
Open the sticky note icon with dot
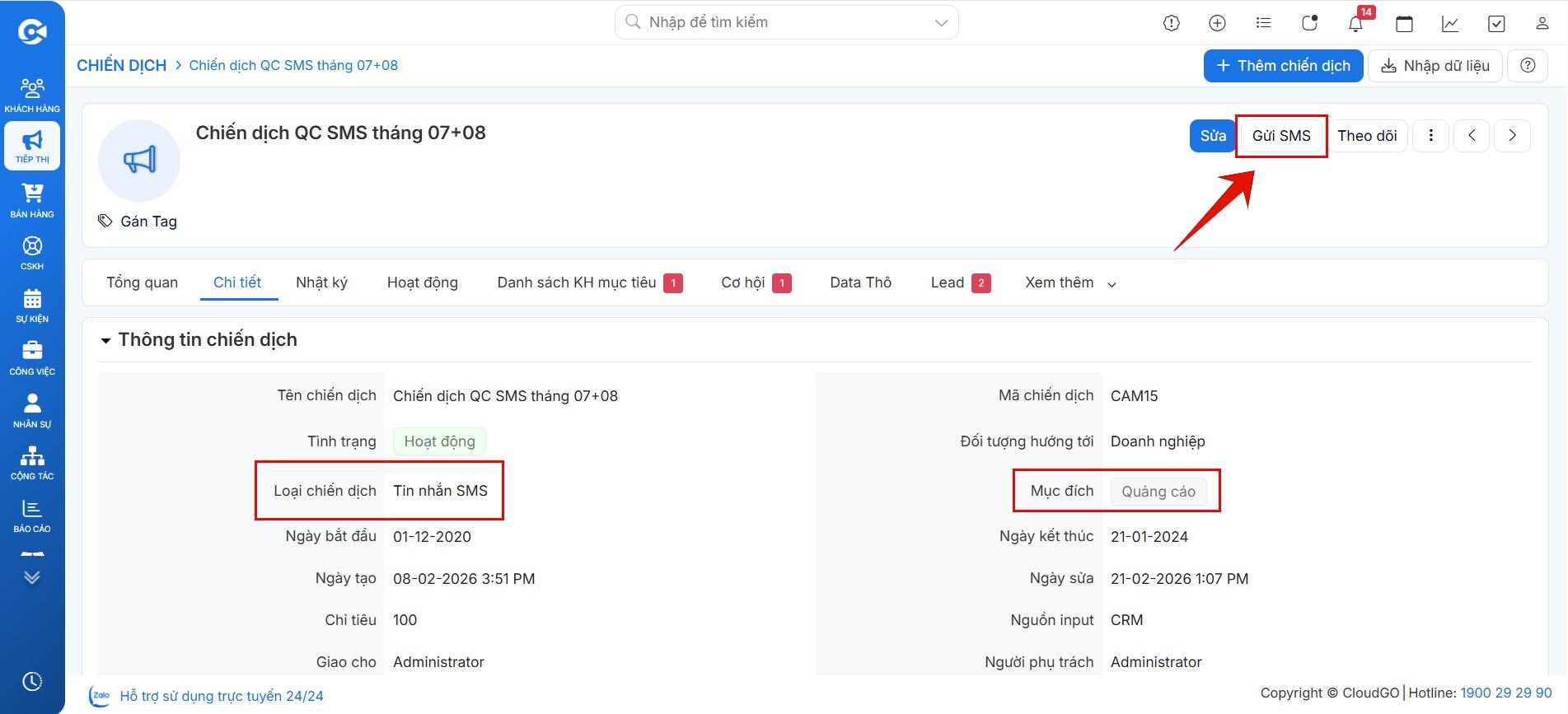tap(1309, 23)
